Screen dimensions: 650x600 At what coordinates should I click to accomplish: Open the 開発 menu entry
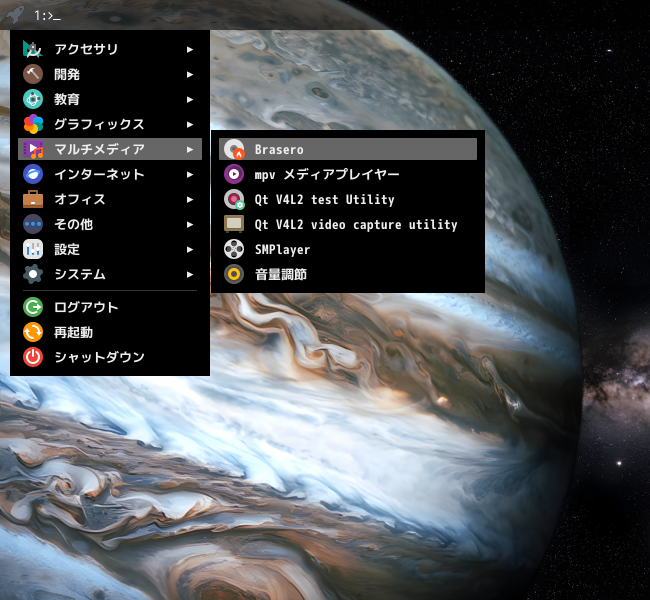pos(110,74)
